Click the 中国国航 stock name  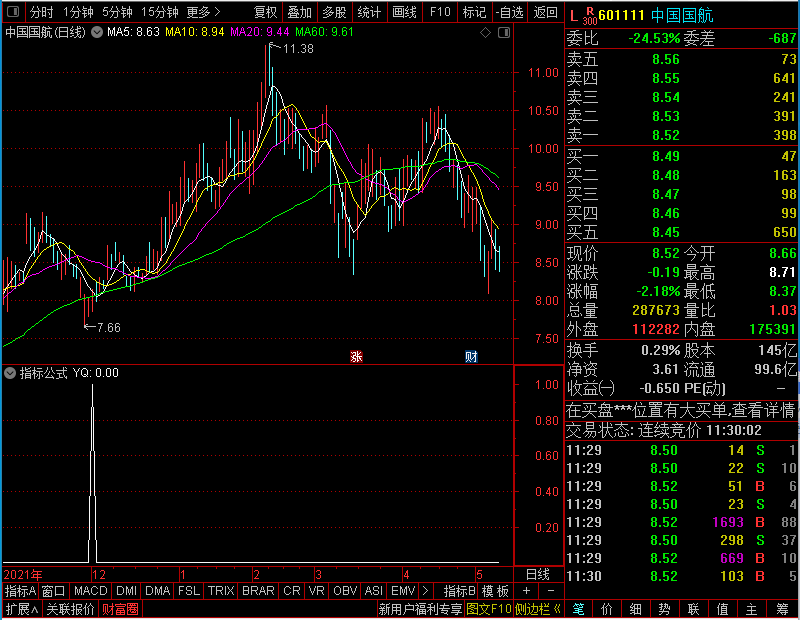(x=682, y=15)
